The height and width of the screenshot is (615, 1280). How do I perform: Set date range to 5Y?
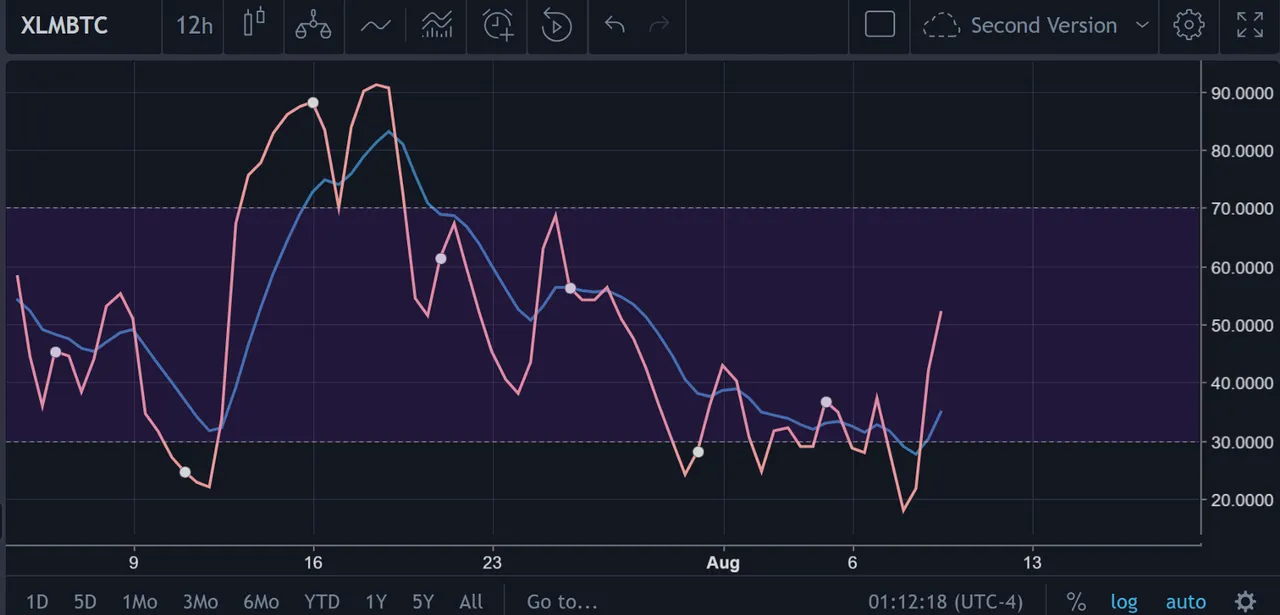click(x=423, y=602)
